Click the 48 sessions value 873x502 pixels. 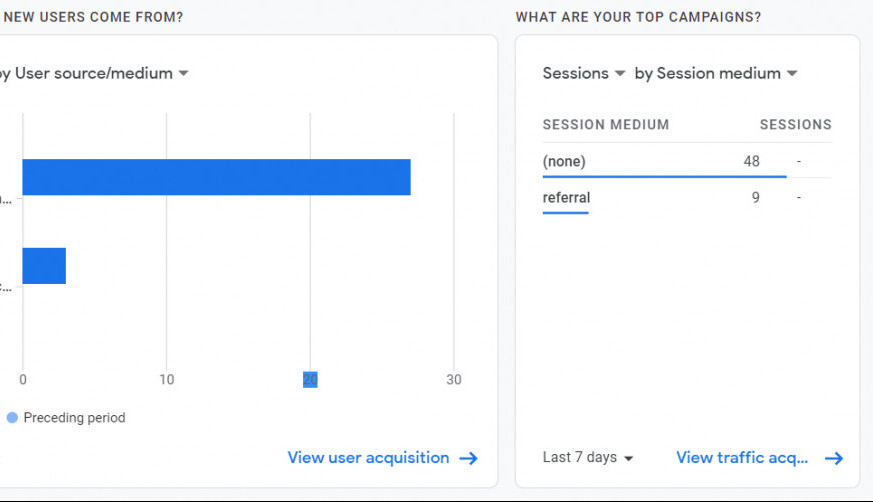(751, 161)
